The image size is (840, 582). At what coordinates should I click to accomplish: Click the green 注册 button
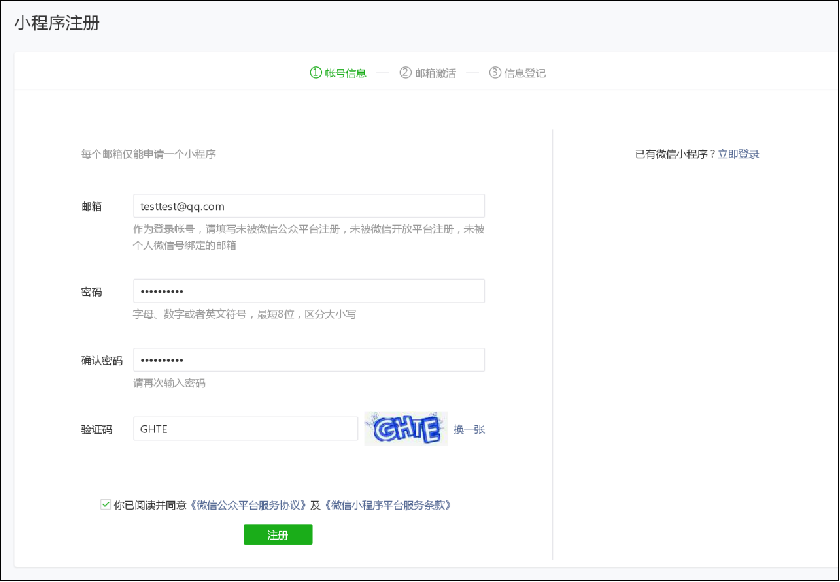278,534
